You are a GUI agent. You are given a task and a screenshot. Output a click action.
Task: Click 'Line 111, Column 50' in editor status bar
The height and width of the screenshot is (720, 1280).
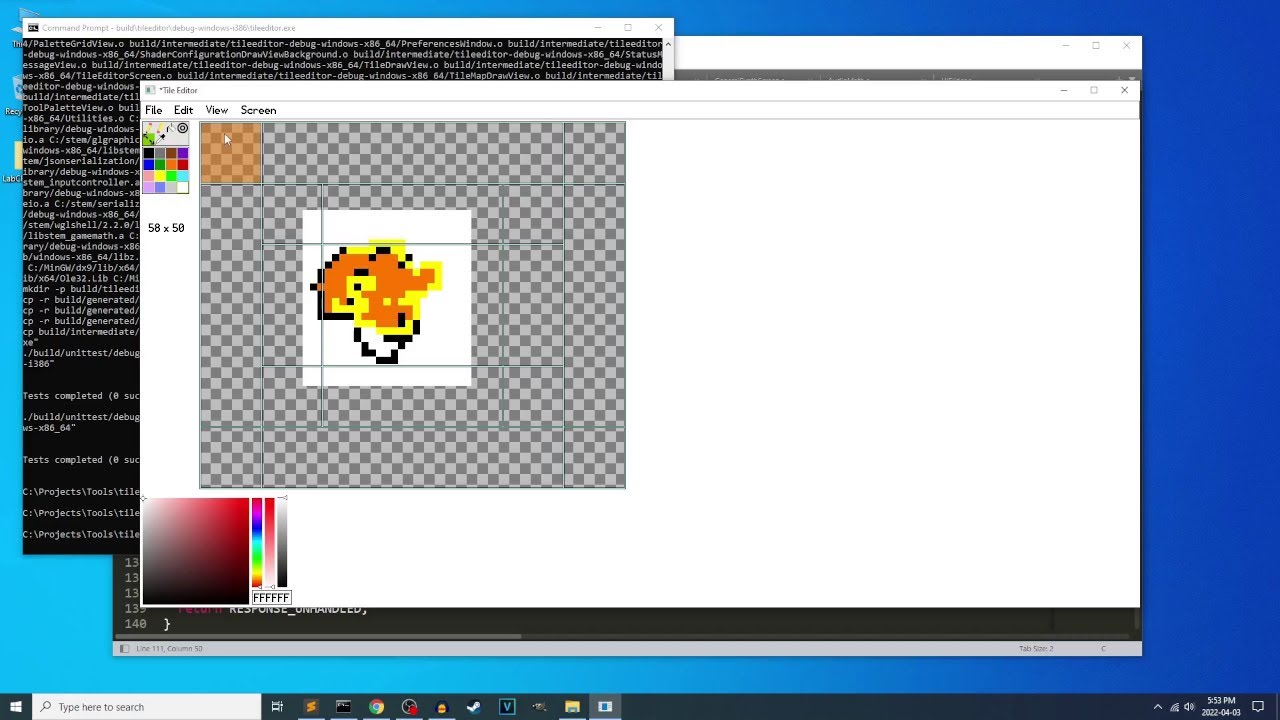tap(169, 649)
